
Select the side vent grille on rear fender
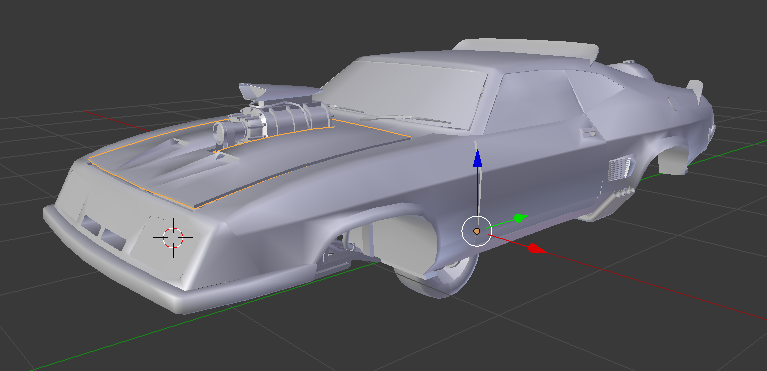pyautogui.click(x=620, y=167)
